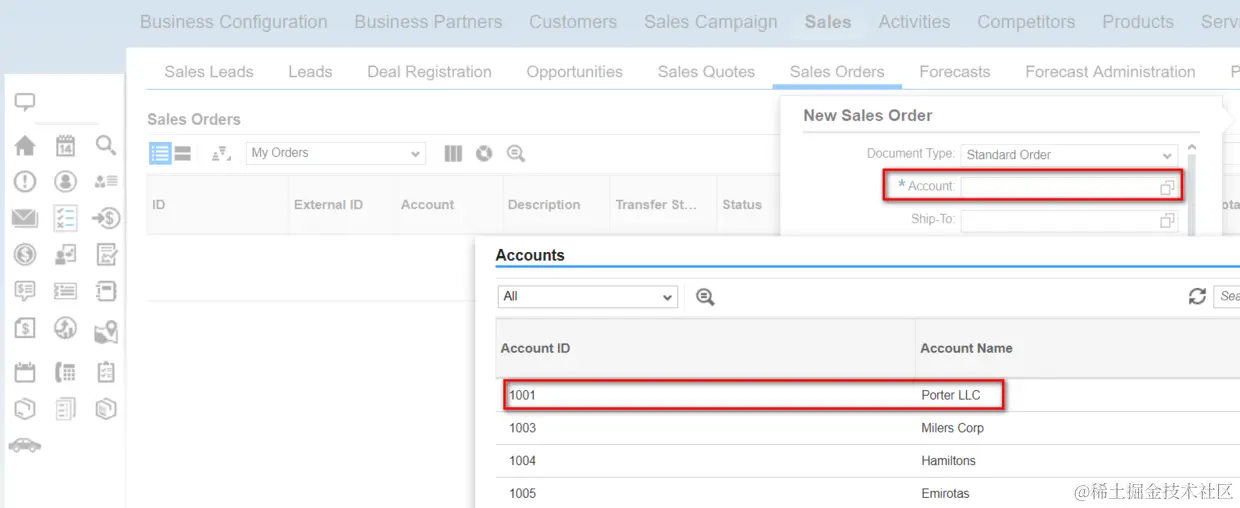This screenshot has width=1240, height=508.
Task: Click the column settings icon in Sales Orders
Action: [453, 153]
